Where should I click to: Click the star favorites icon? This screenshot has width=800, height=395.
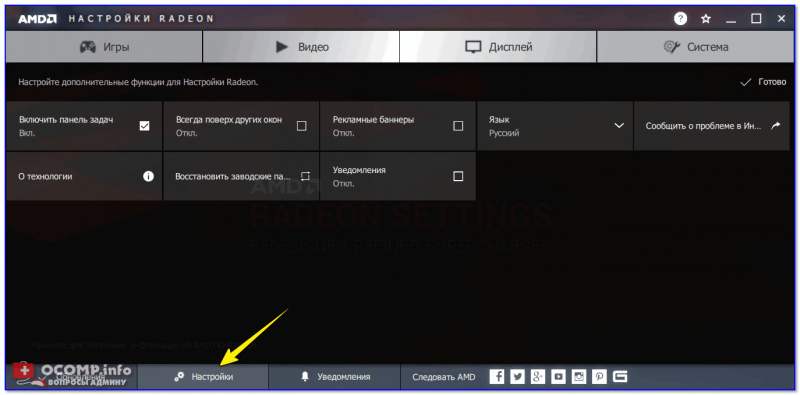coord(706,19)
